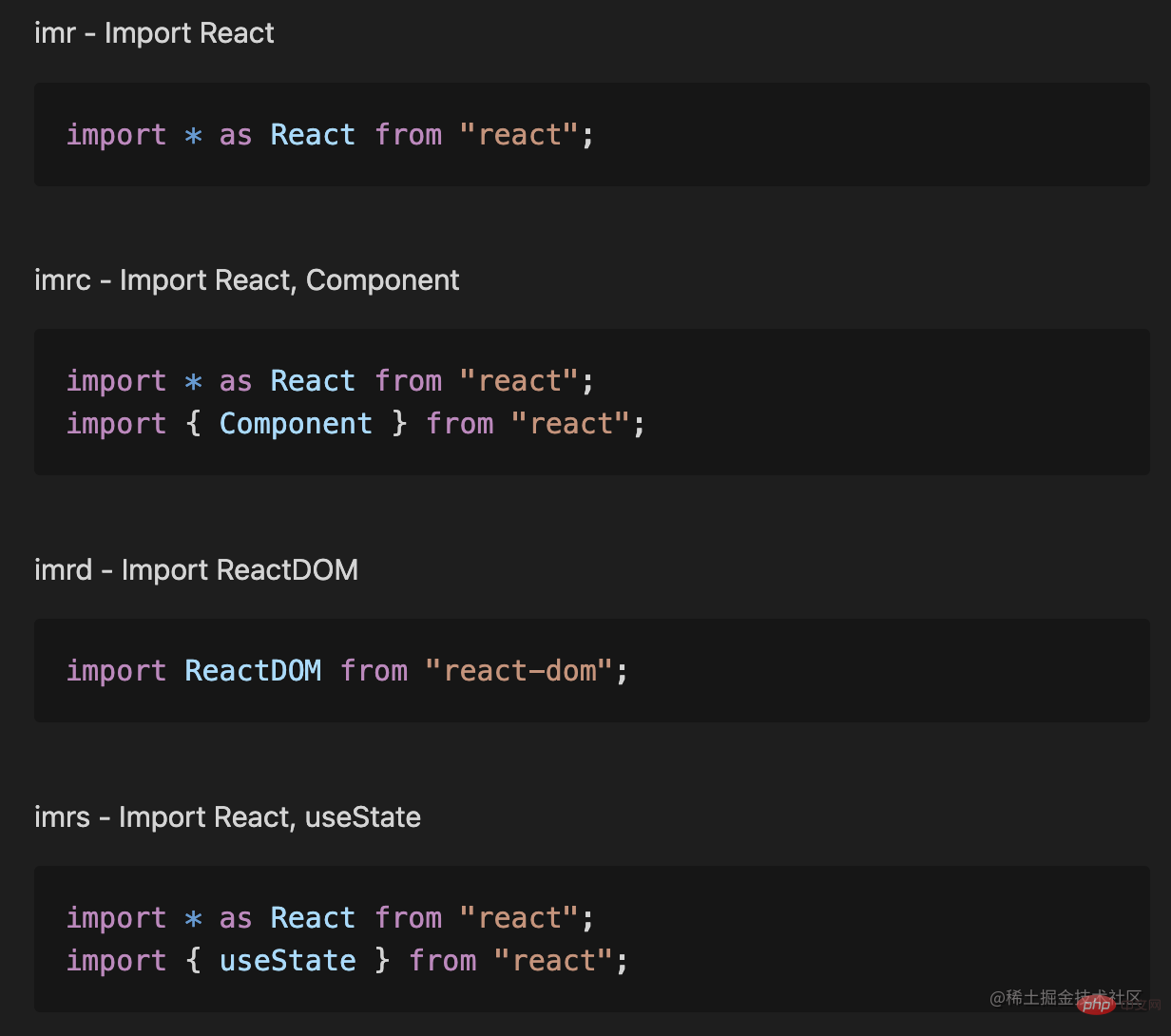Click the closing curly brace after useState
The image size is (1171, 1036).
pyautogui.click(x=382, y=961)
